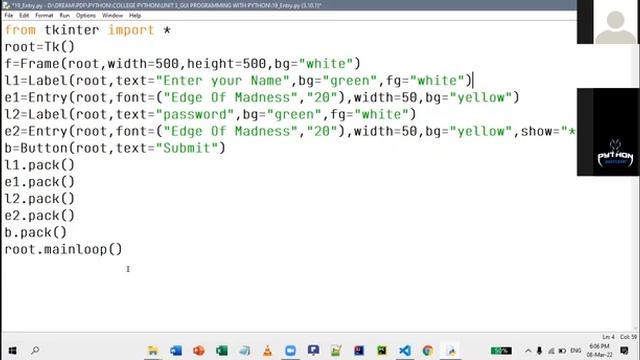
Task: Open the notification center icon
Action: (624, 351)
